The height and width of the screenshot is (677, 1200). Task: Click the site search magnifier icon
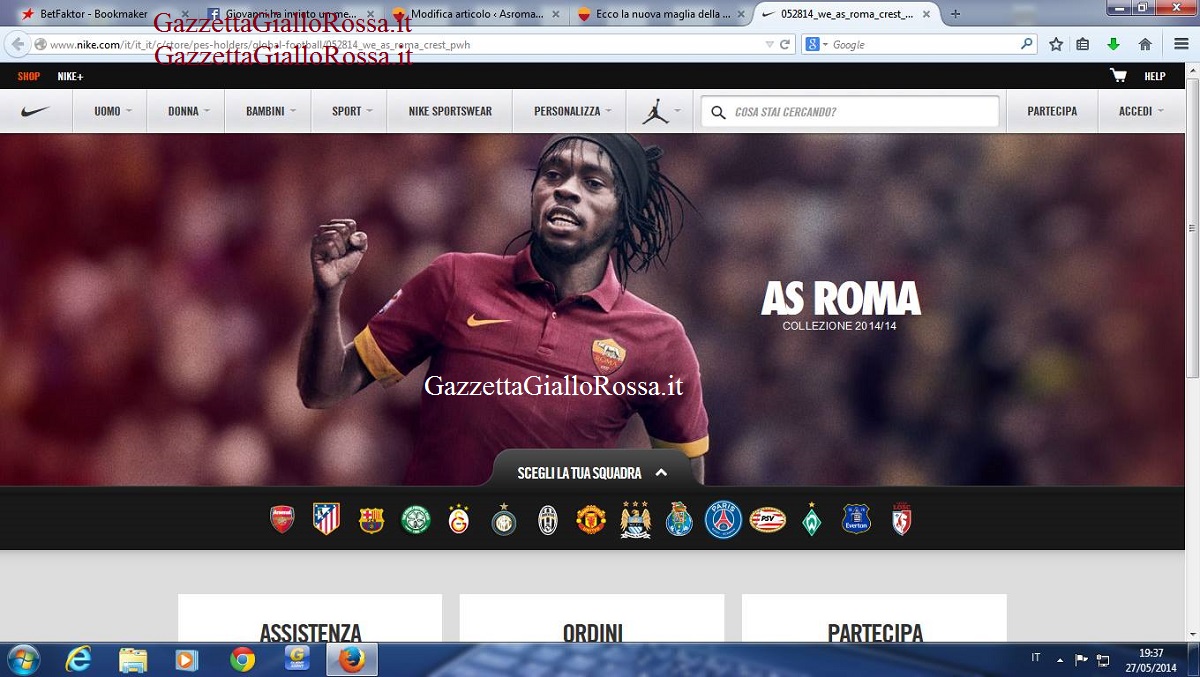tap(718, 112)
